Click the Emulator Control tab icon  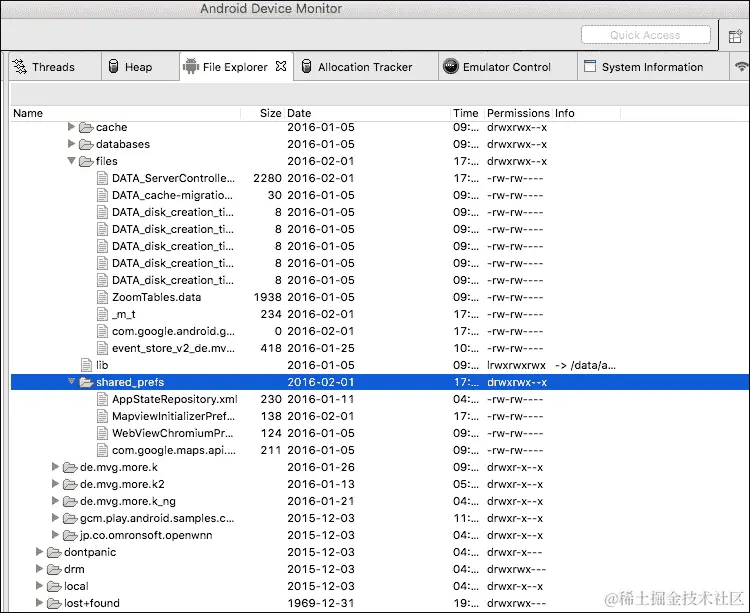(451, 66)
